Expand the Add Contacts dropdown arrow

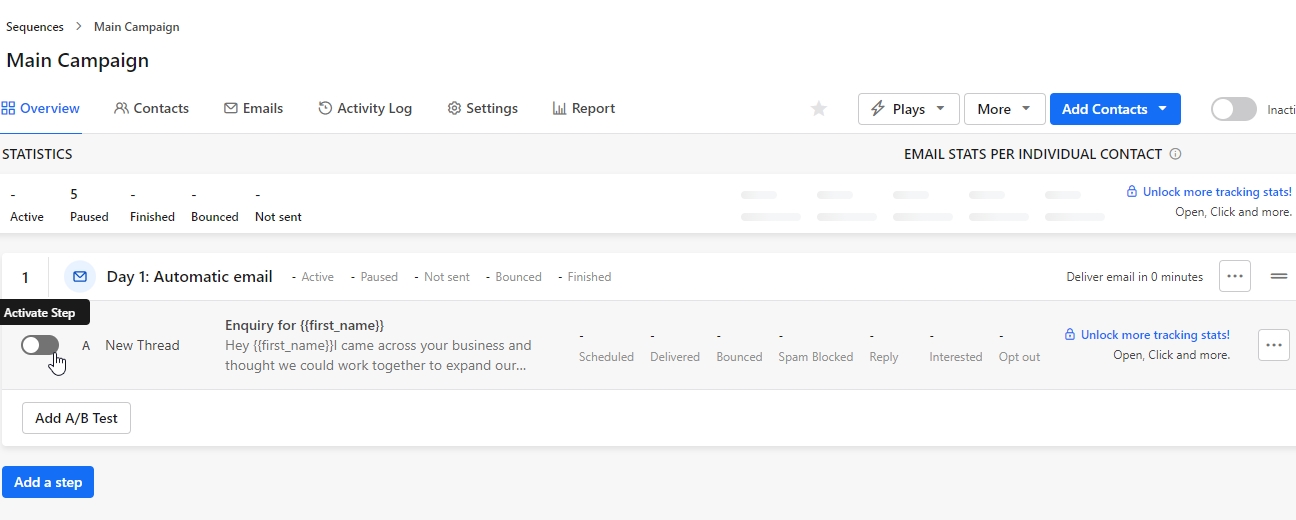[x=1162, y=109]
